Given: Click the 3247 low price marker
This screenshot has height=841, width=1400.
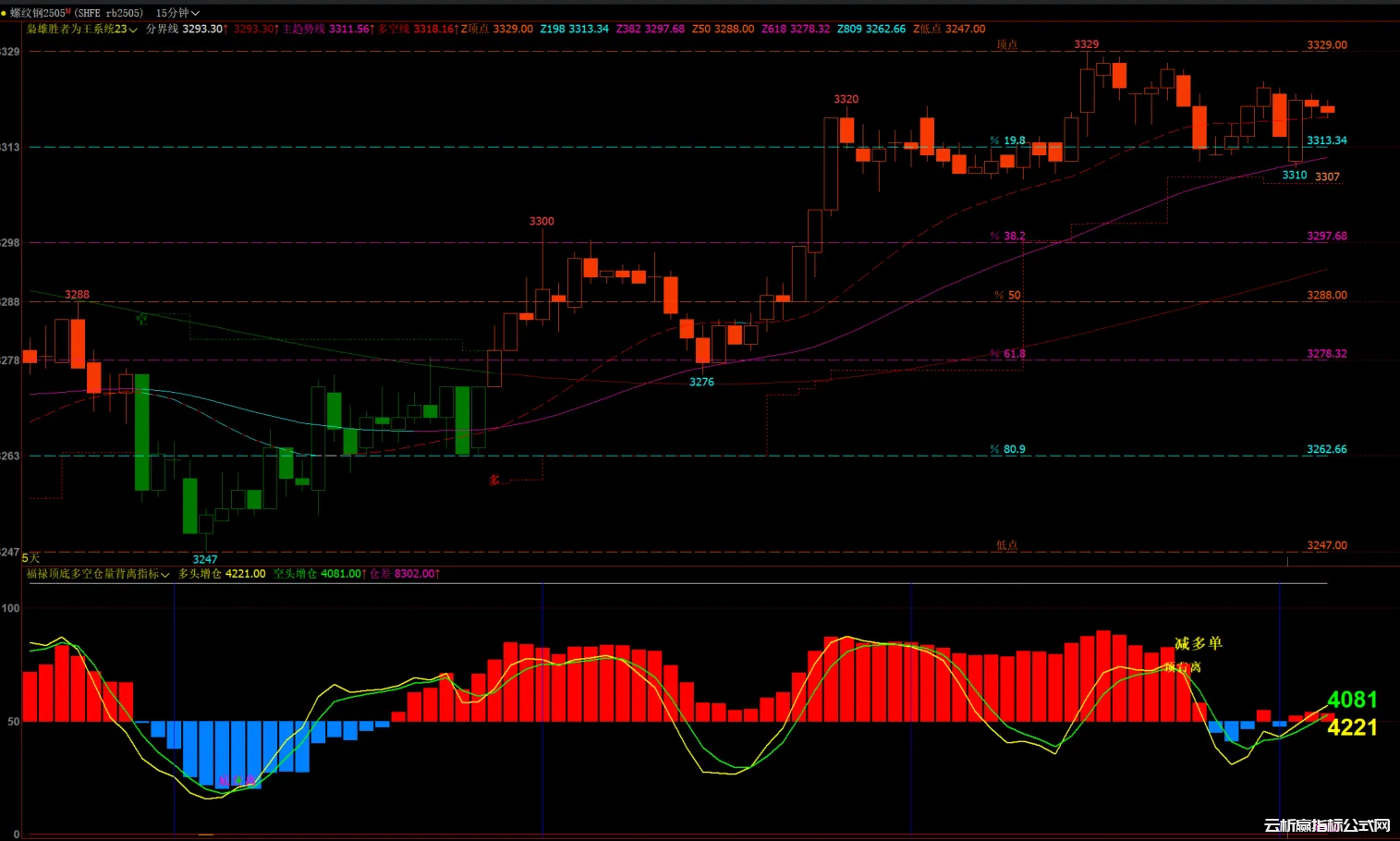Looking at the screenshot, I should (x=205, y=559).
